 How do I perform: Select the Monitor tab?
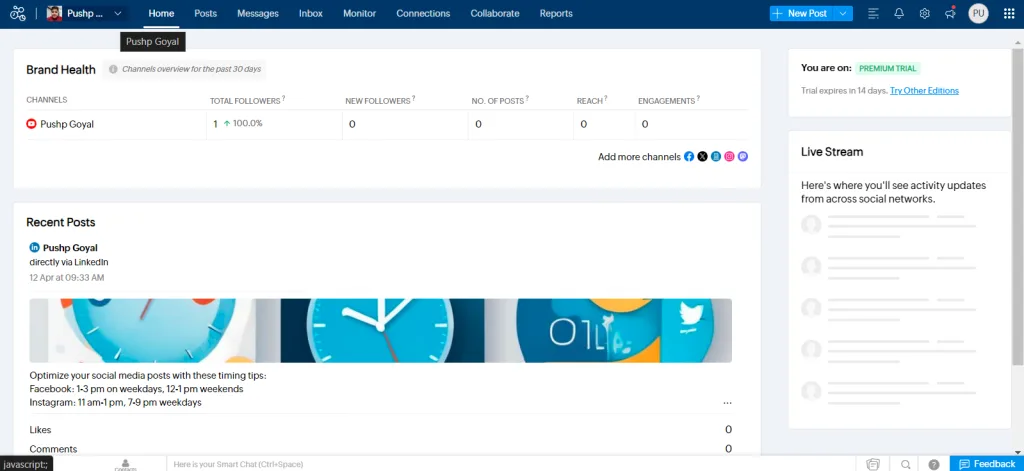360,14
